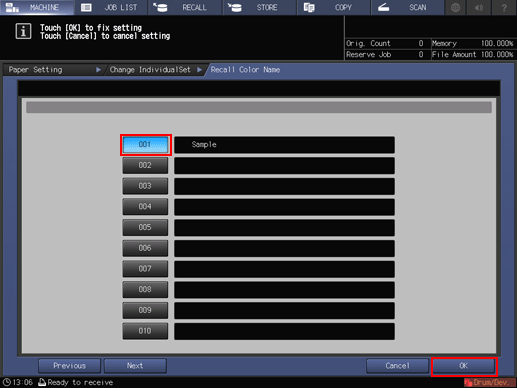Open the RECALL tab
The height and width of the screenshot is (388, 517).
point(185,7)
